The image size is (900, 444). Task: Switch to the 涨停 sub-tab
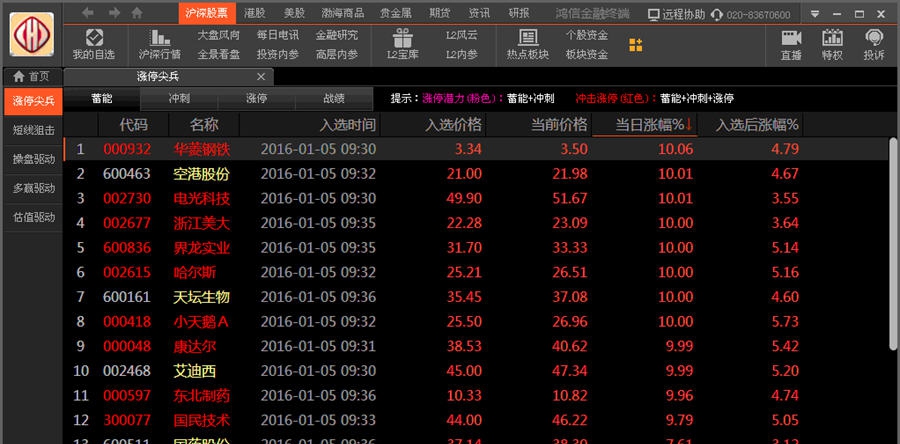(257, 99)
